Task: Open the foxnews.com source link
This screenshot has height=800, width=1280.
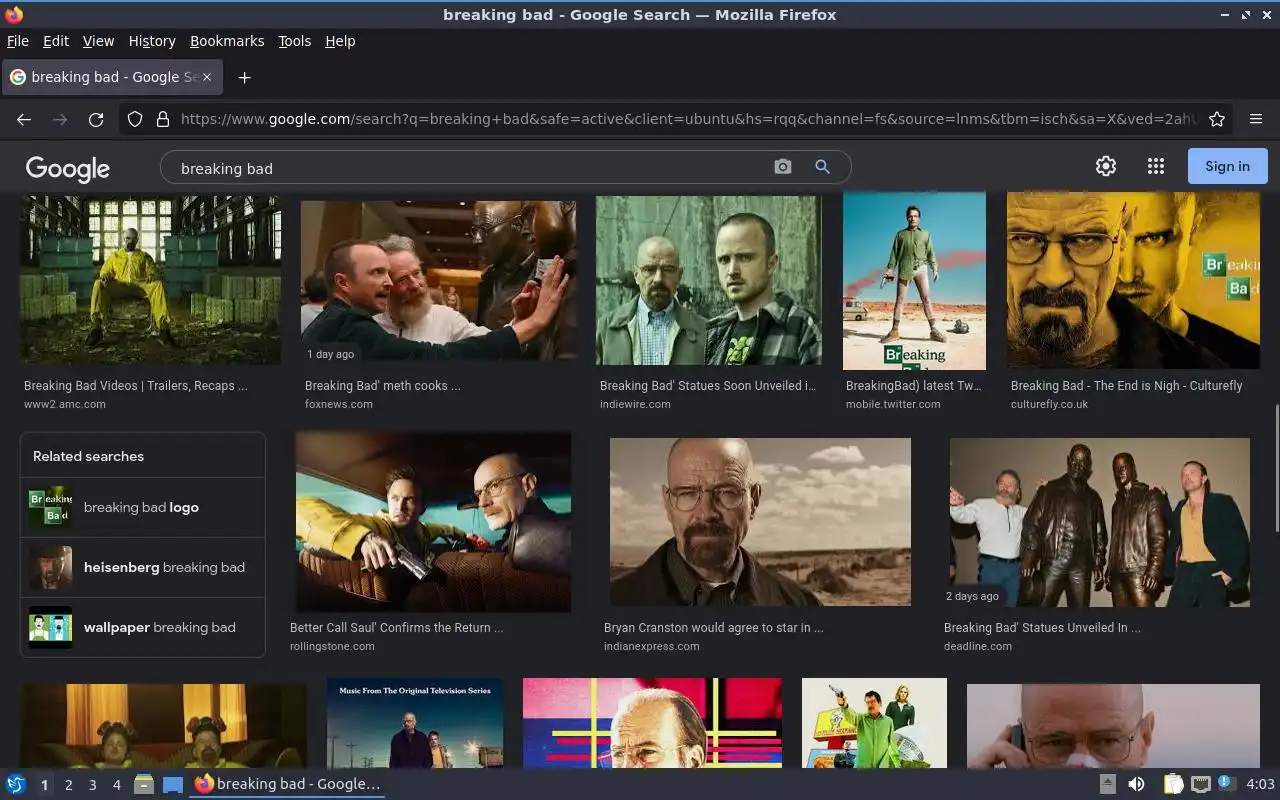Action: click(339, 404)
